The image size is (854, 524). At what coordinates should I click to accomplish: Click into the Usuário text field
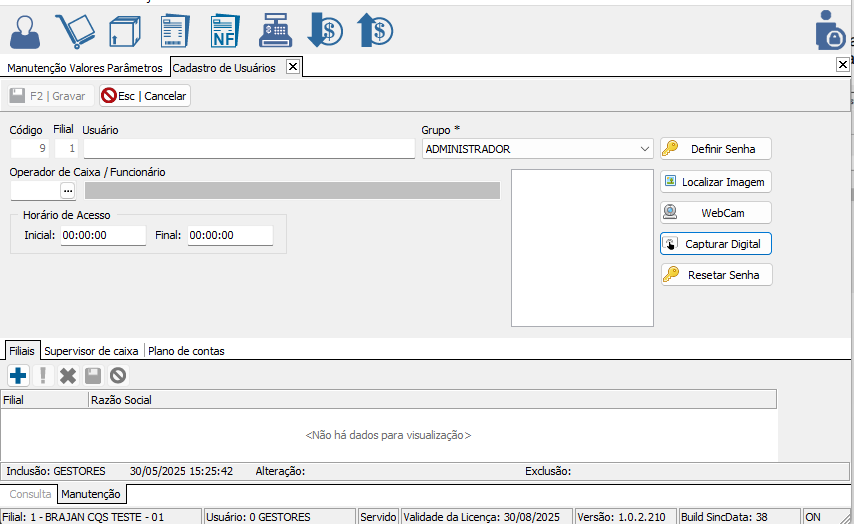[x=248, y=149]
